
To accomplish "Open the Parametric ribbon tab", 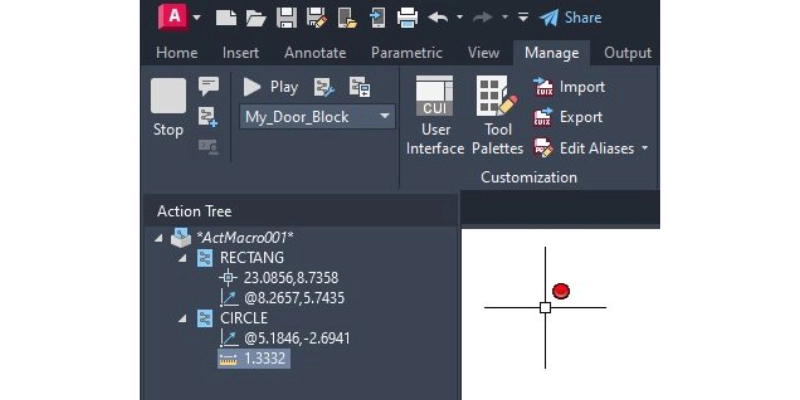I will [x=407, y=53].
